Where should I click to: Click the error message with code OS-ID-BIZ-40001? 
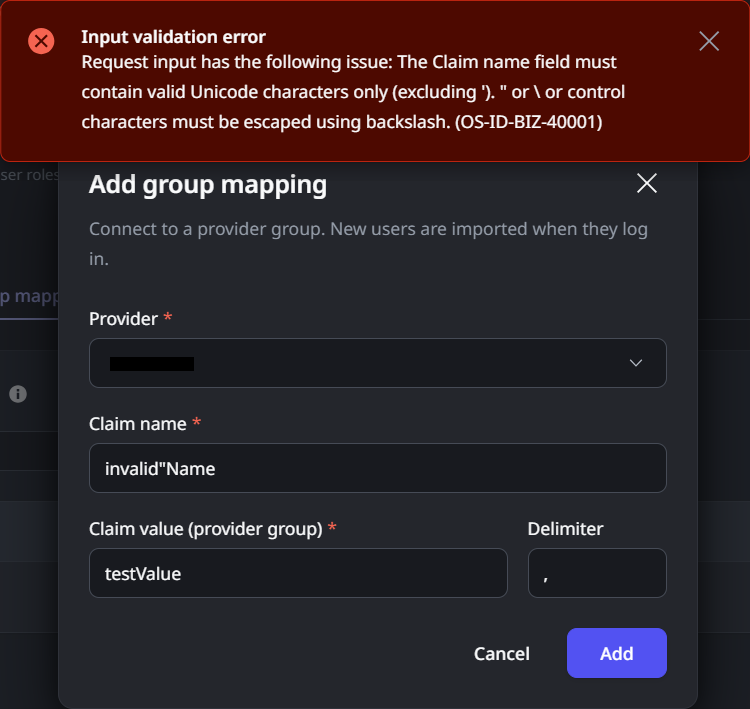point(353,93)
